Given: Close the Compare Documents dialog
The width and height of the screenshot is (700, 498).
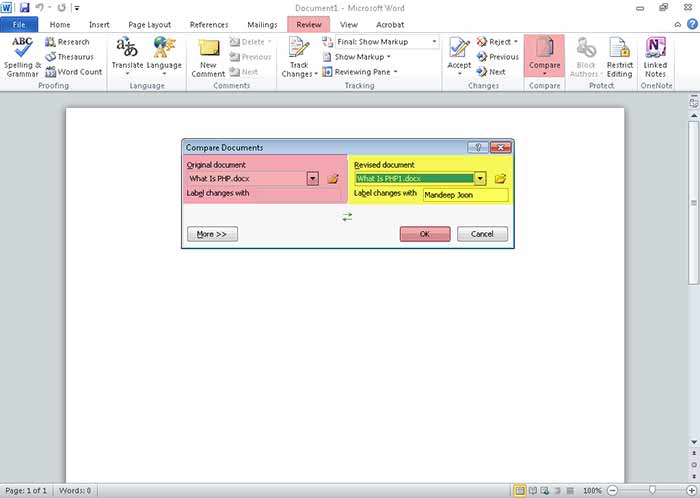Looking at the screenshot, I should 500,147.
